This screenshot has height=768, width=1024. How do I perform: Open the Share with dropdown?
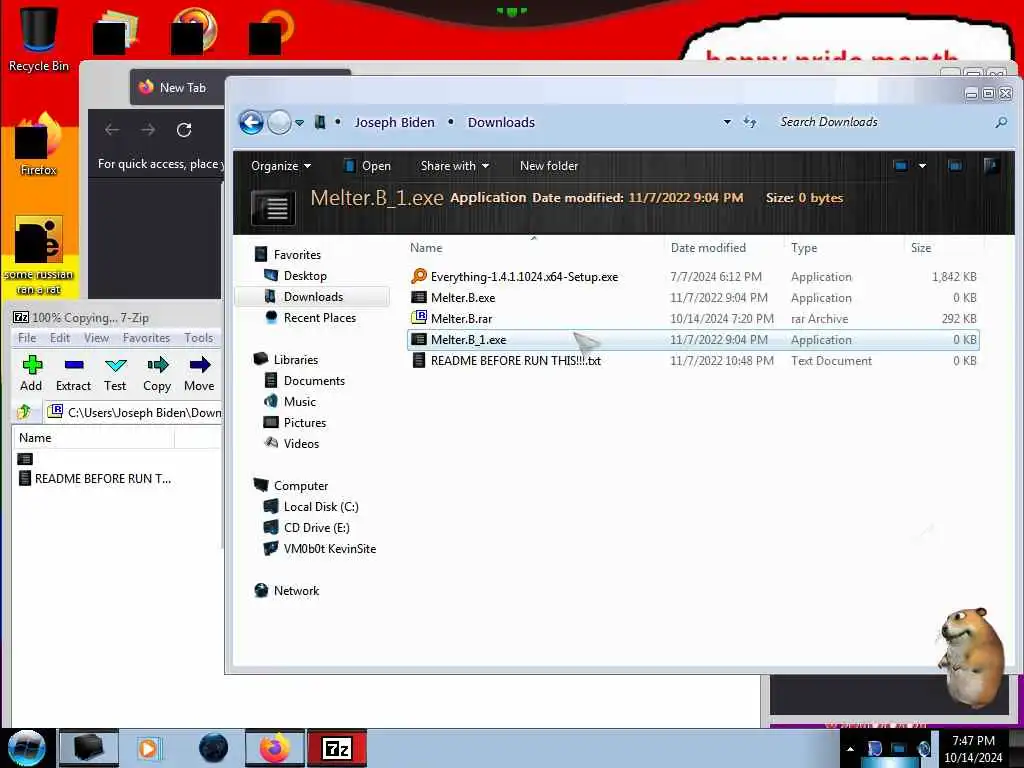[x=455, y=166]
